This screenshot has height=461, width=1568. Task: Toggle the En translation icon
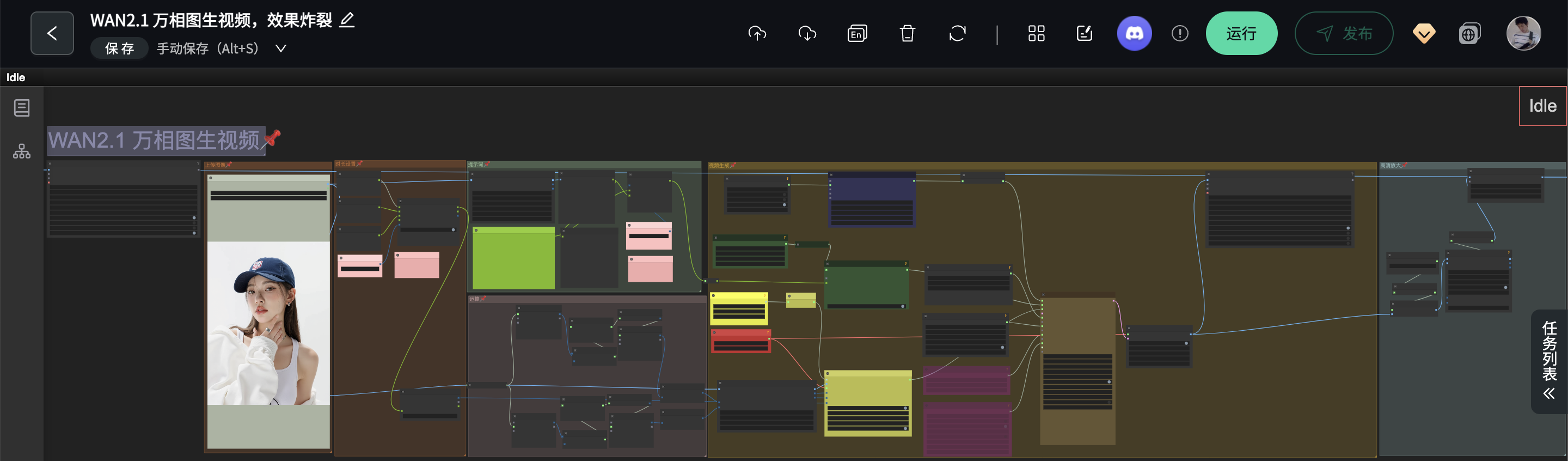[x=857, y=33]
